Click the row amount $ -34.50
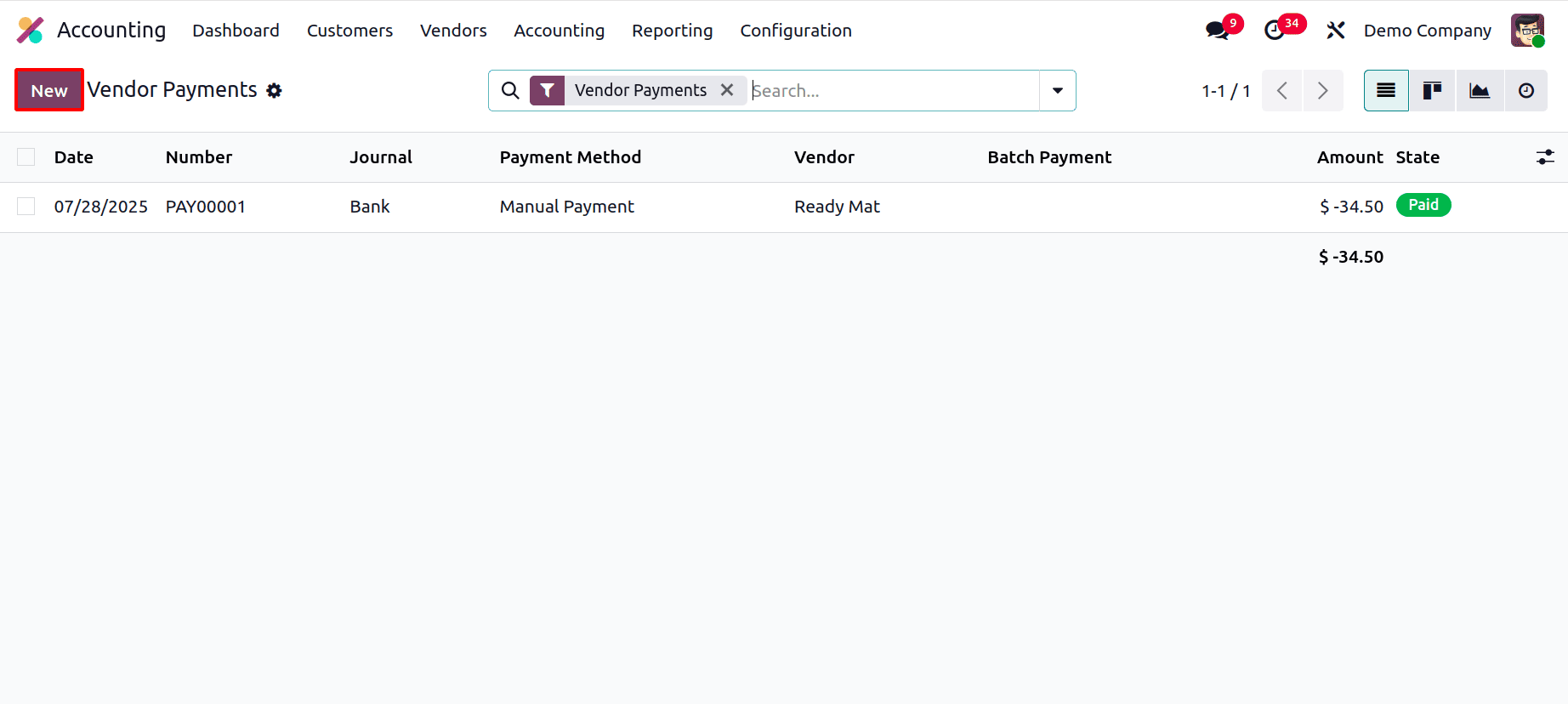 point(1351,207)
